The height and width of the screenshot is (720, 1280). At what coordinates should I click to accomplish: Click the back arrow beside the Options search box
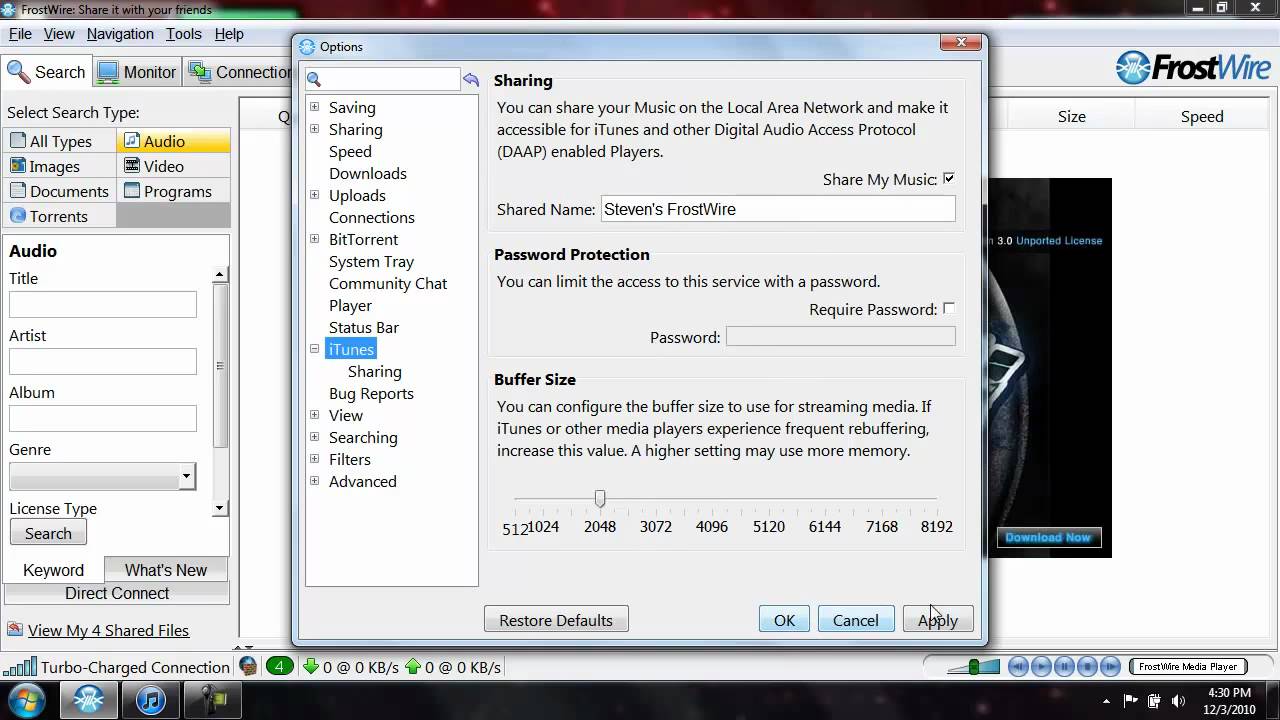pyautogui.click(x=470, y=79)
